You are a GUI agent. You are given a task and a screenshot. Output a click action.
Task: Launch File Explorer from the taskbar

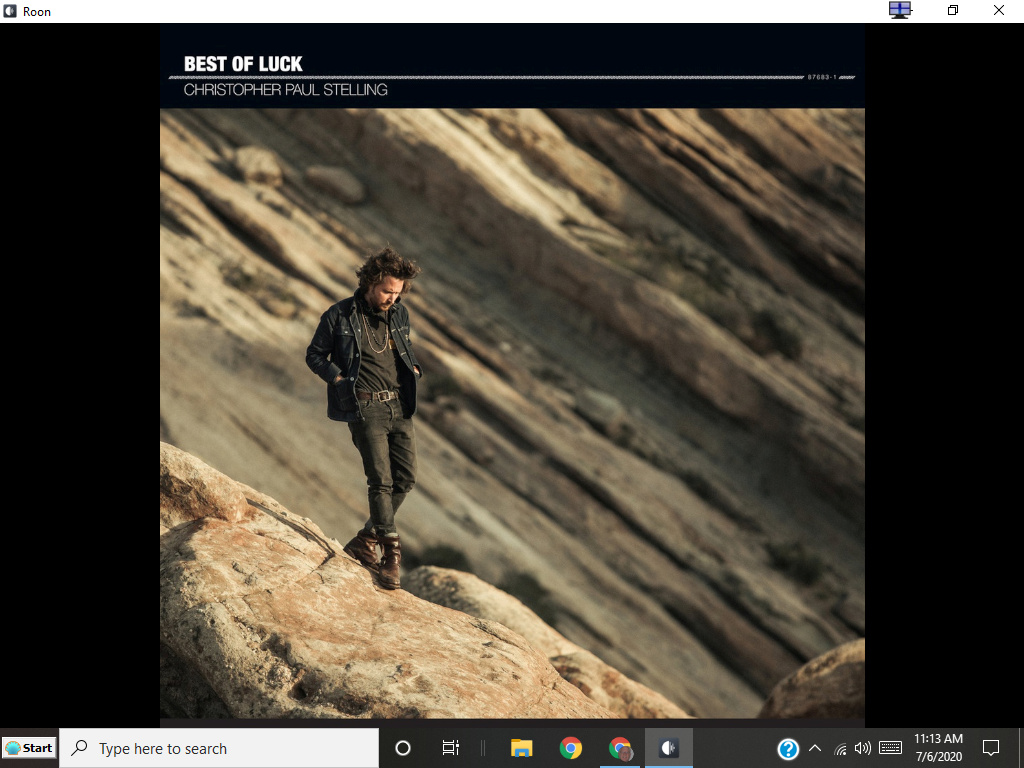click(x=521, y=748)
